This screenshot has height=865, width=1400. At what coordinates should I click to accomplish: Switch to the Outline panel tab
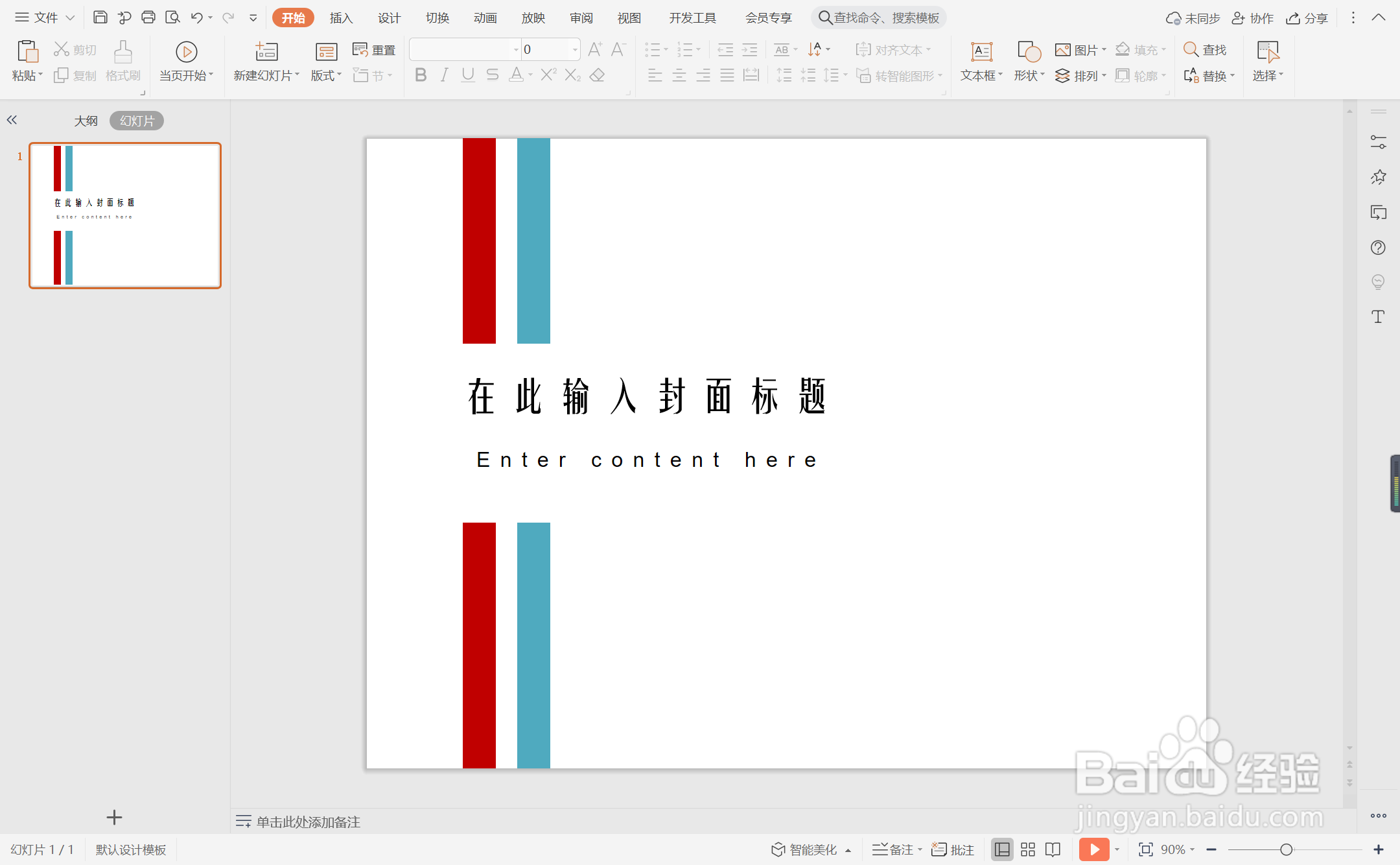point(86,121)
